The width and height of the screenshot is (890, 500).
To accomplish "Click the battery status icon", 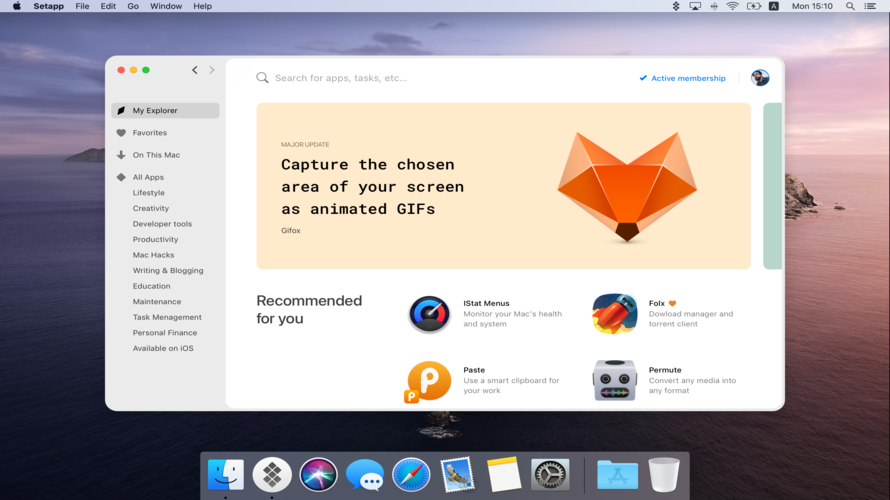I will point(754,6).
